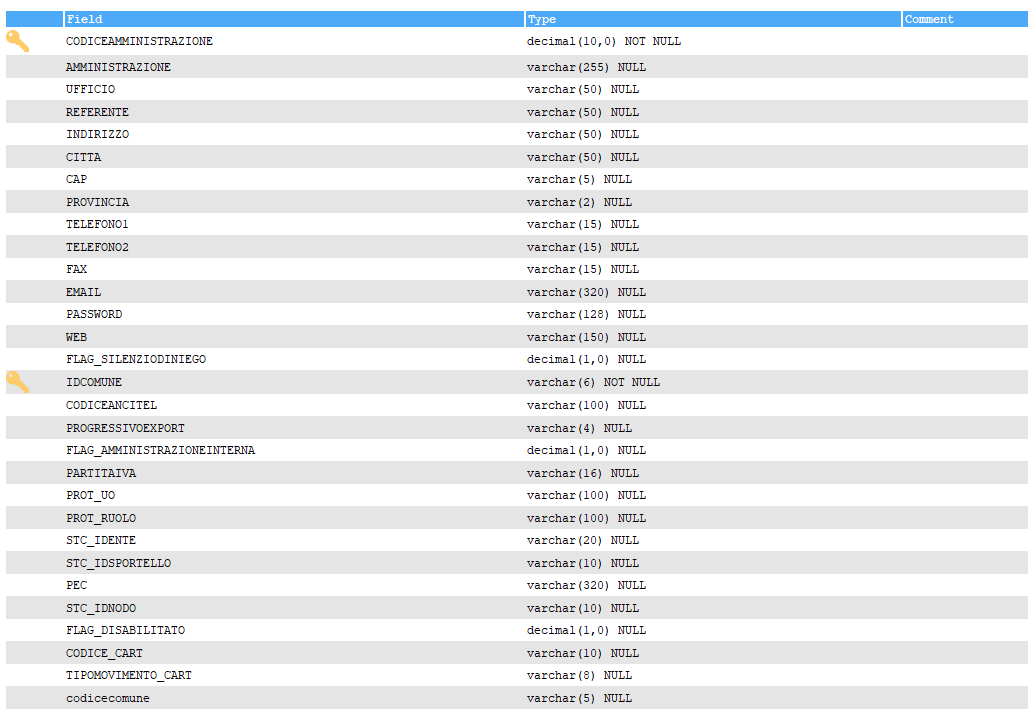Click the varchar(6) NOT NULL type cell
Viewport: 1036px width, 716px height.
tap(593, 382)
